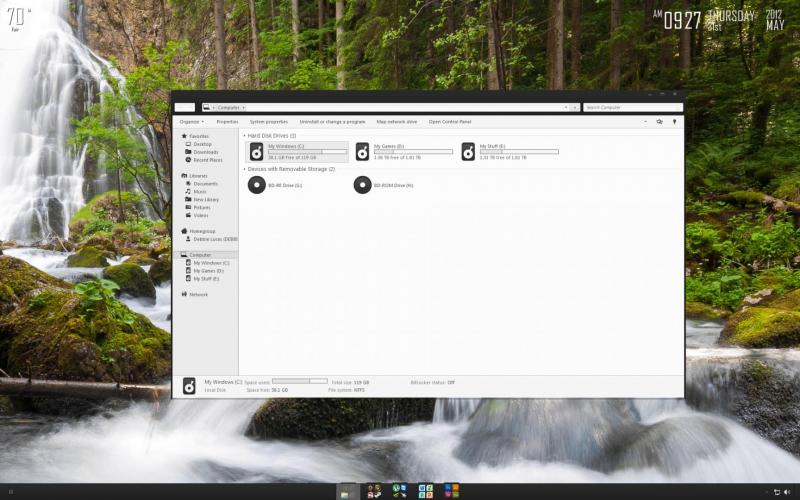Click the My Windows (C:) capacity bar

click(307, 152)
